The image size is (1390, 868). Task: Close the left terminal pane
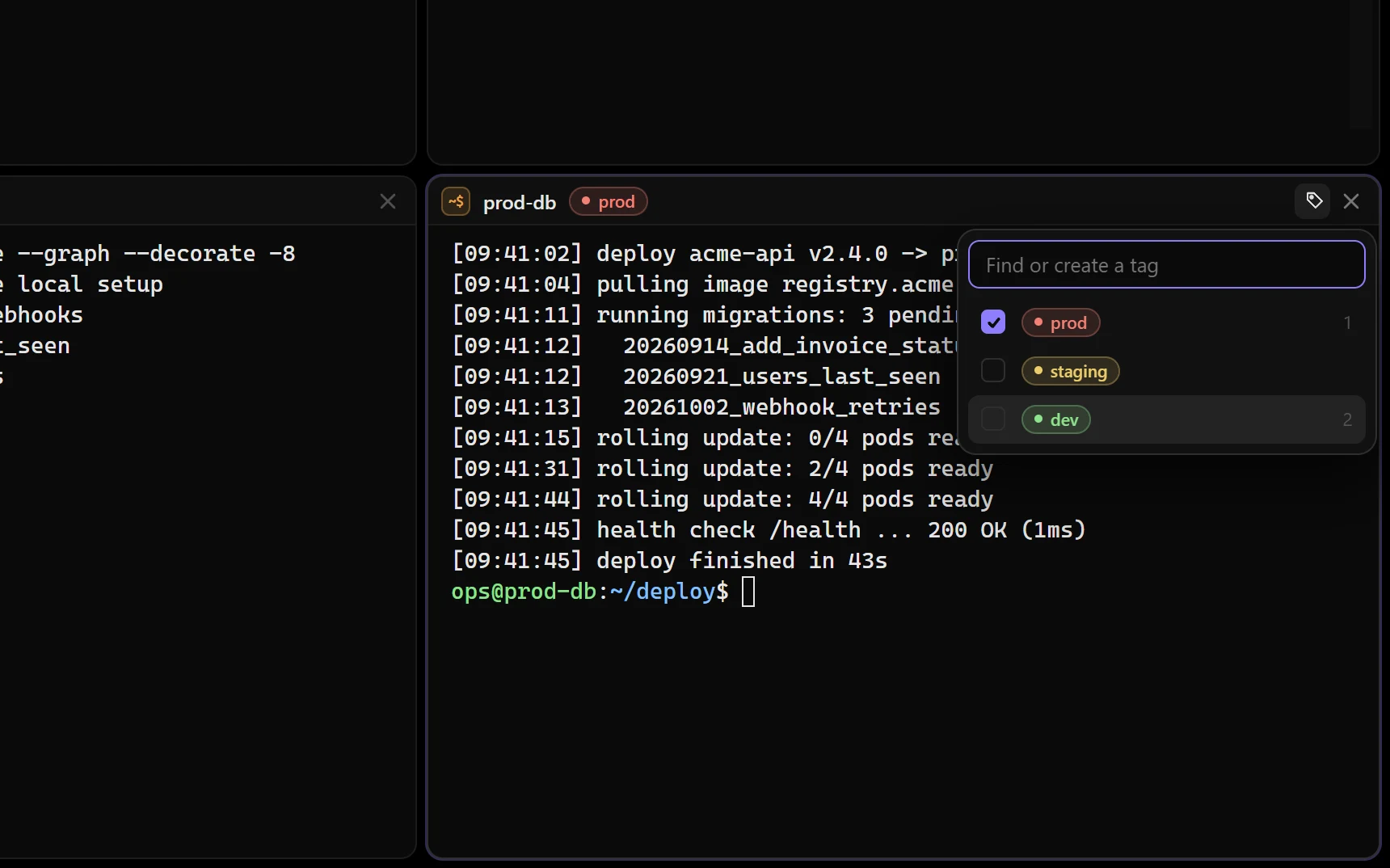388,201
